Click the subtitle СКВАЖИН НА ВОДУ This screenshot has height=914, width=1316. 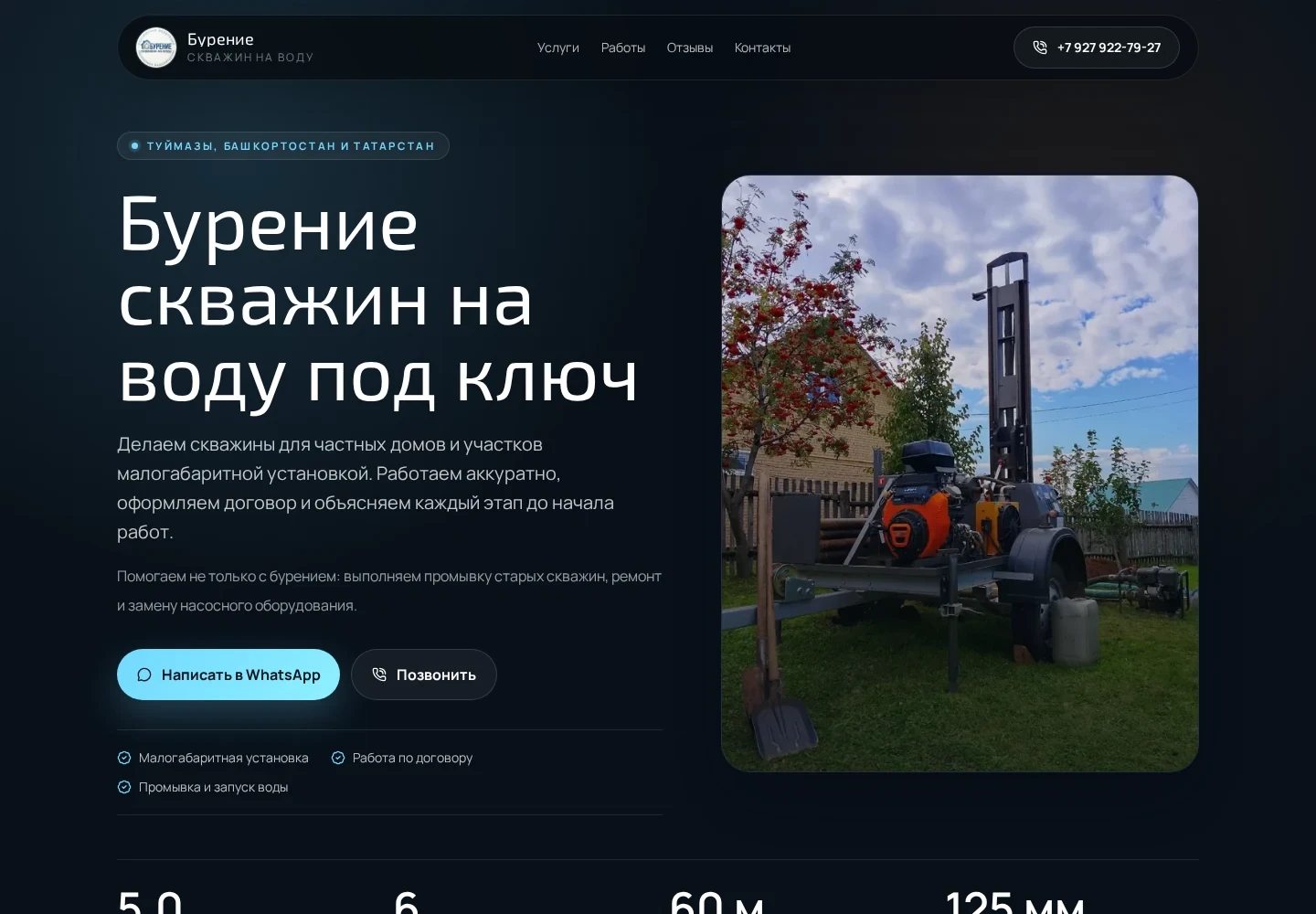coord(250,58)
